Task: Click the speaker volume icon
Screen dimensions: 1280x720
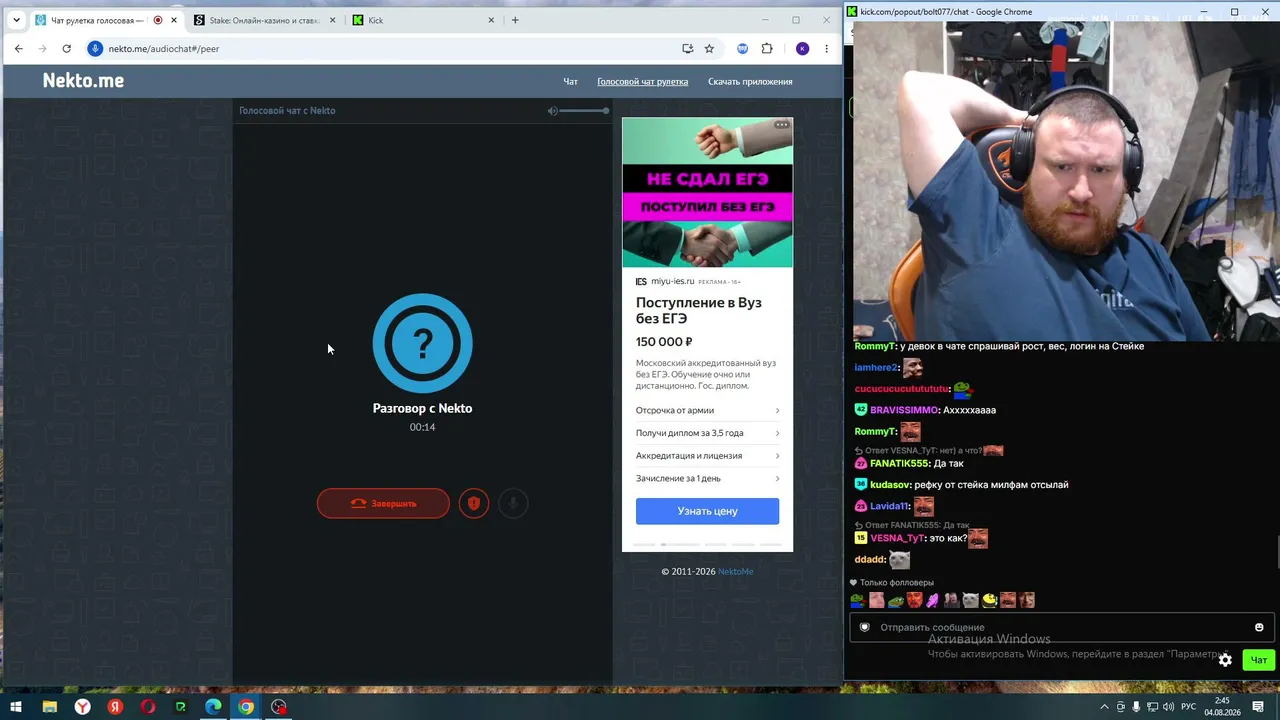Action: [x=552, y=111]
